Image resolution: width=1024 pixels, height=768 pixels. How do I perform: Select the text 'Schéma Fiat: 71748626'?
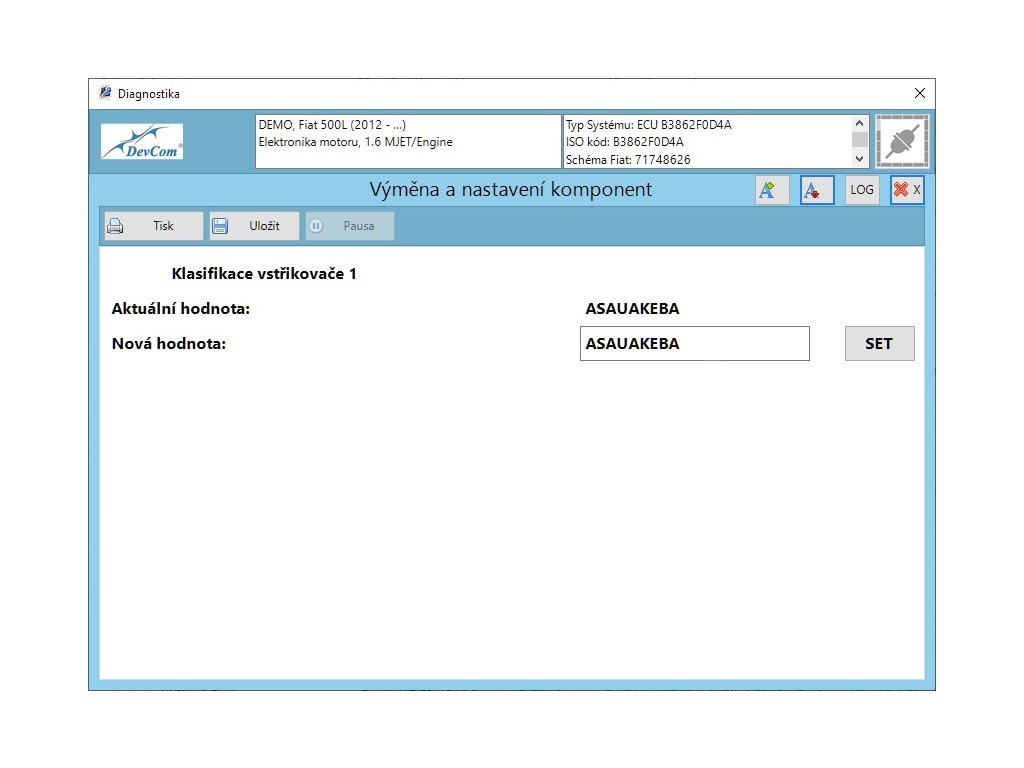pyautogui.click(x=628, y=159)
